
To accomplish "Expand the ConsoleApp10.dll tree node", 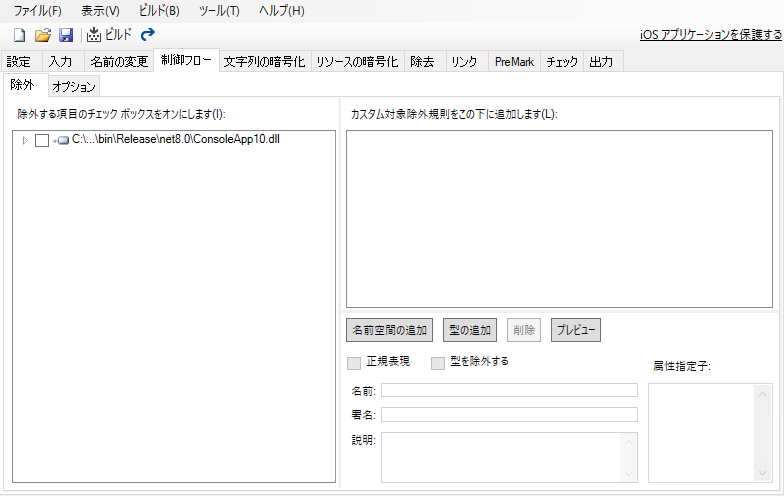I will [x=25, y=140].
